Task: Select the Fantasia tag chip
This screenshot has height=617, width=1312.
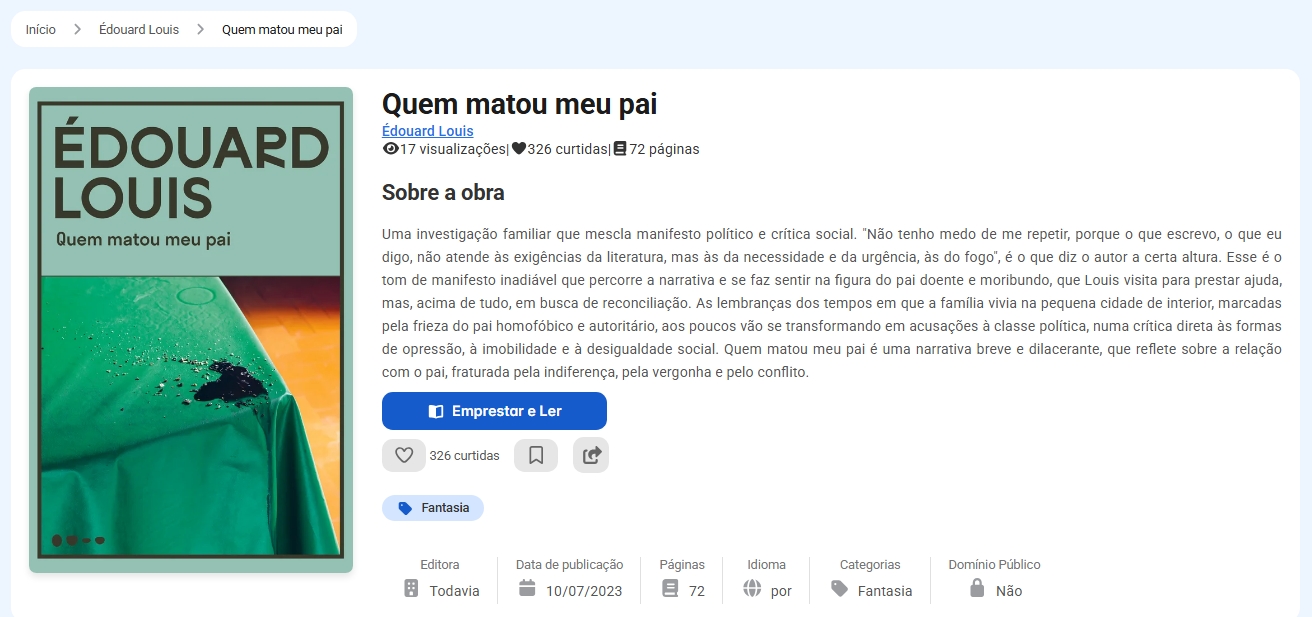Action: coord(433,508)
